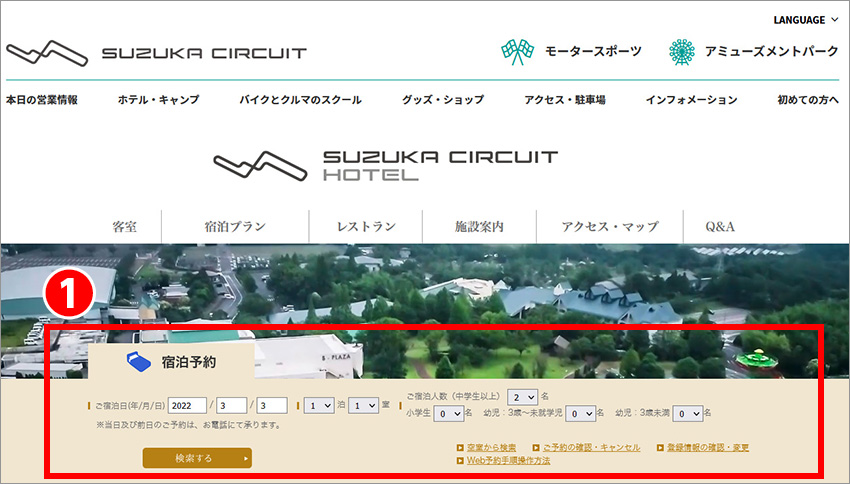Click the day input field after the month
Screen dimensions: 850x484
click(x=272, y=405)
